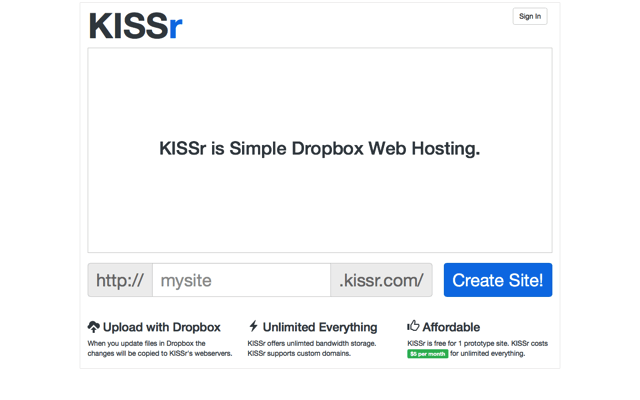Select the 'Affordable' heading text
This screenshot has width=640, height=400.
pos(451,327)
